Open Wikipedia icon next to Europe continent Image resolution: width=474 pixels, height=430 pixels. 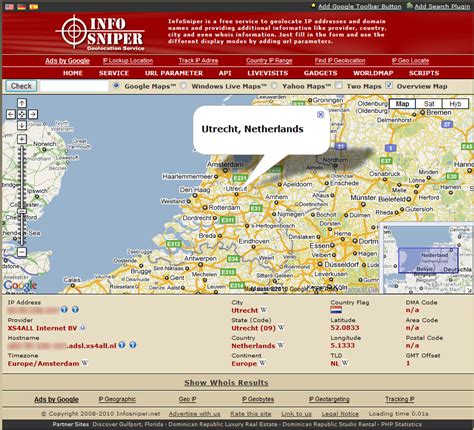tap(262, 363)
